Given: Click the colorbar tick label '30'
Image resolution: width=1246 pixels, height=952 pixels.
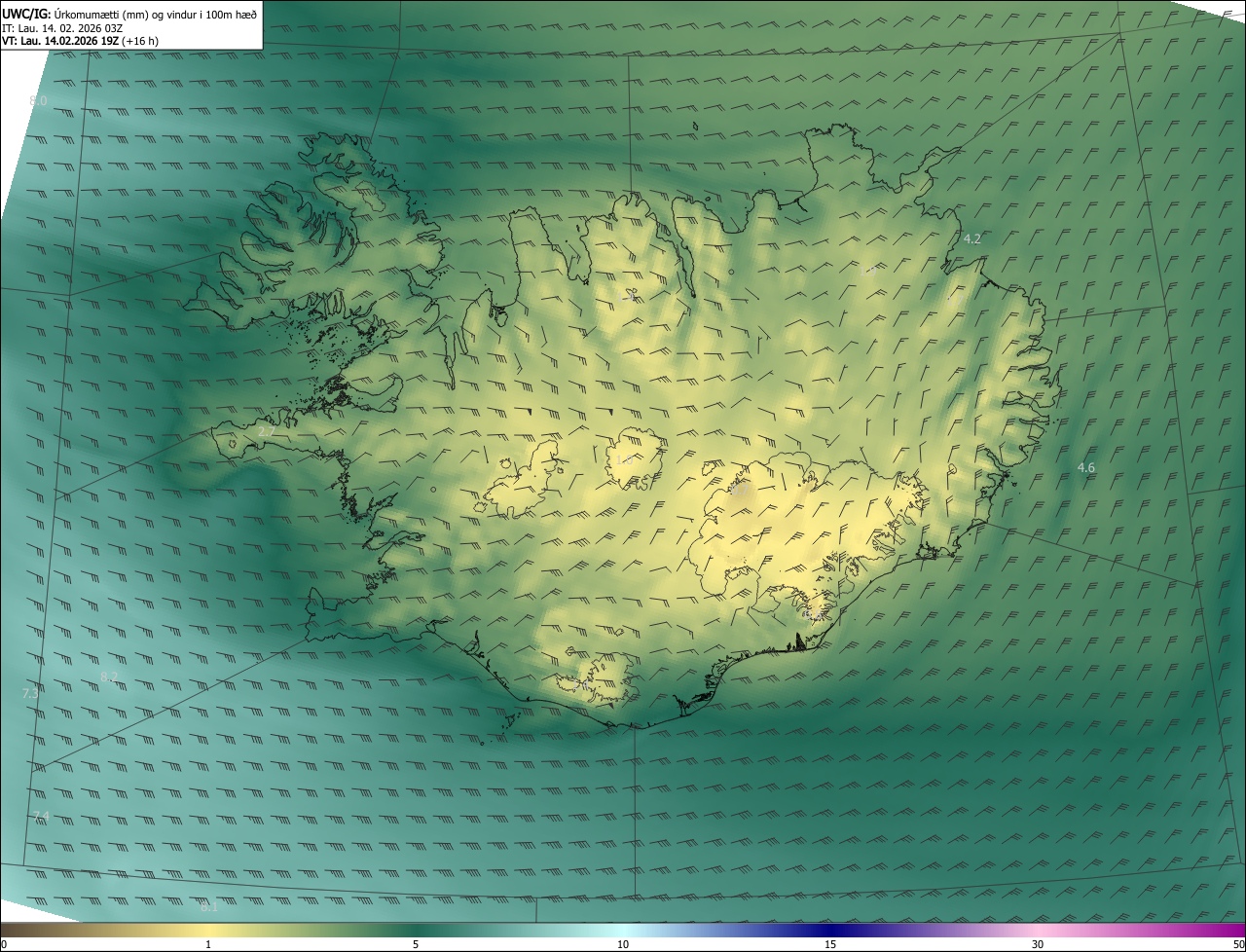Looking at the screenshot, I should [x=1038, y=944].
